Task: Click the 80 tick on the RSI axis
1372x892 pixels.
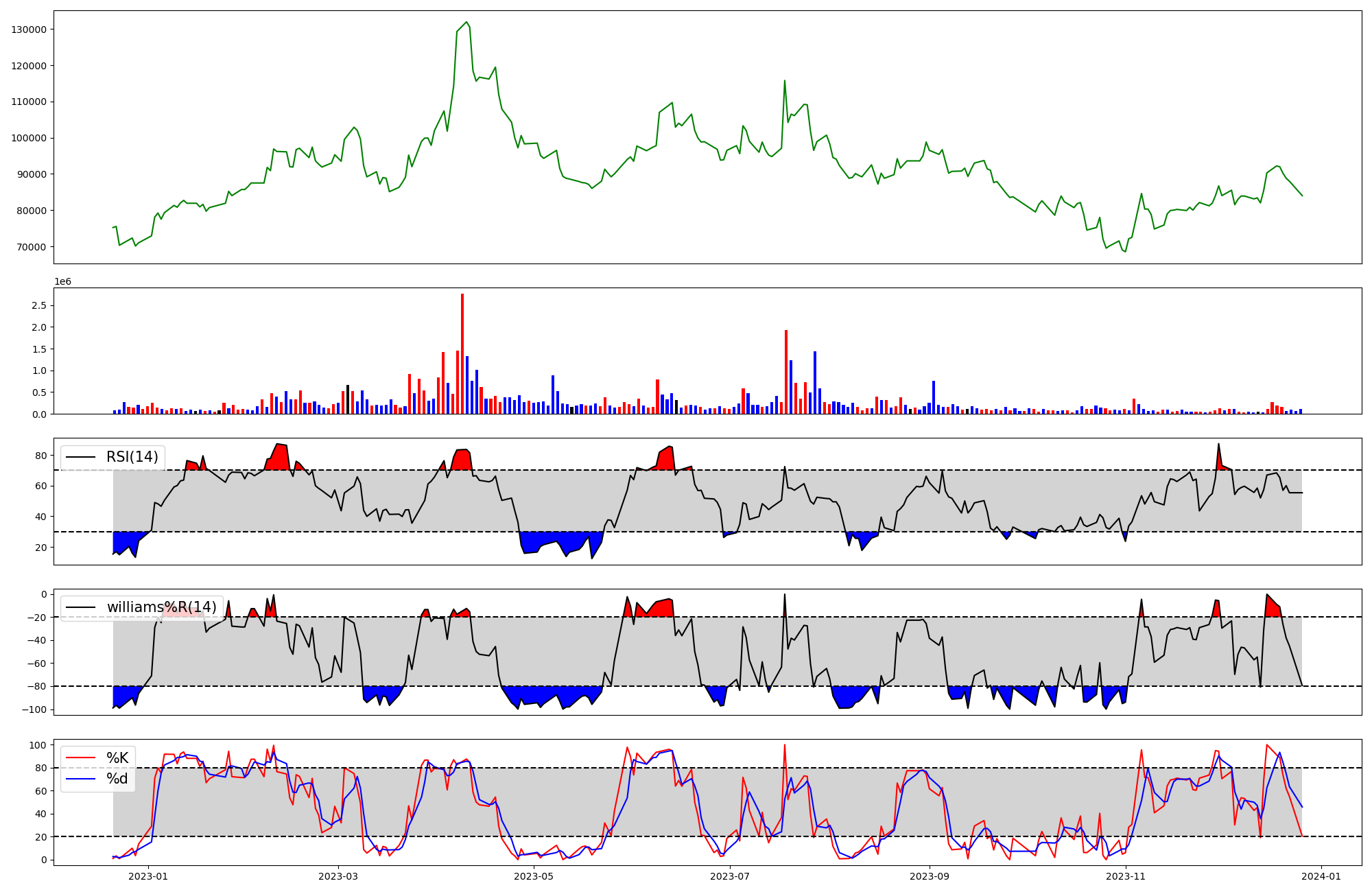Action: tap(40, 456)
